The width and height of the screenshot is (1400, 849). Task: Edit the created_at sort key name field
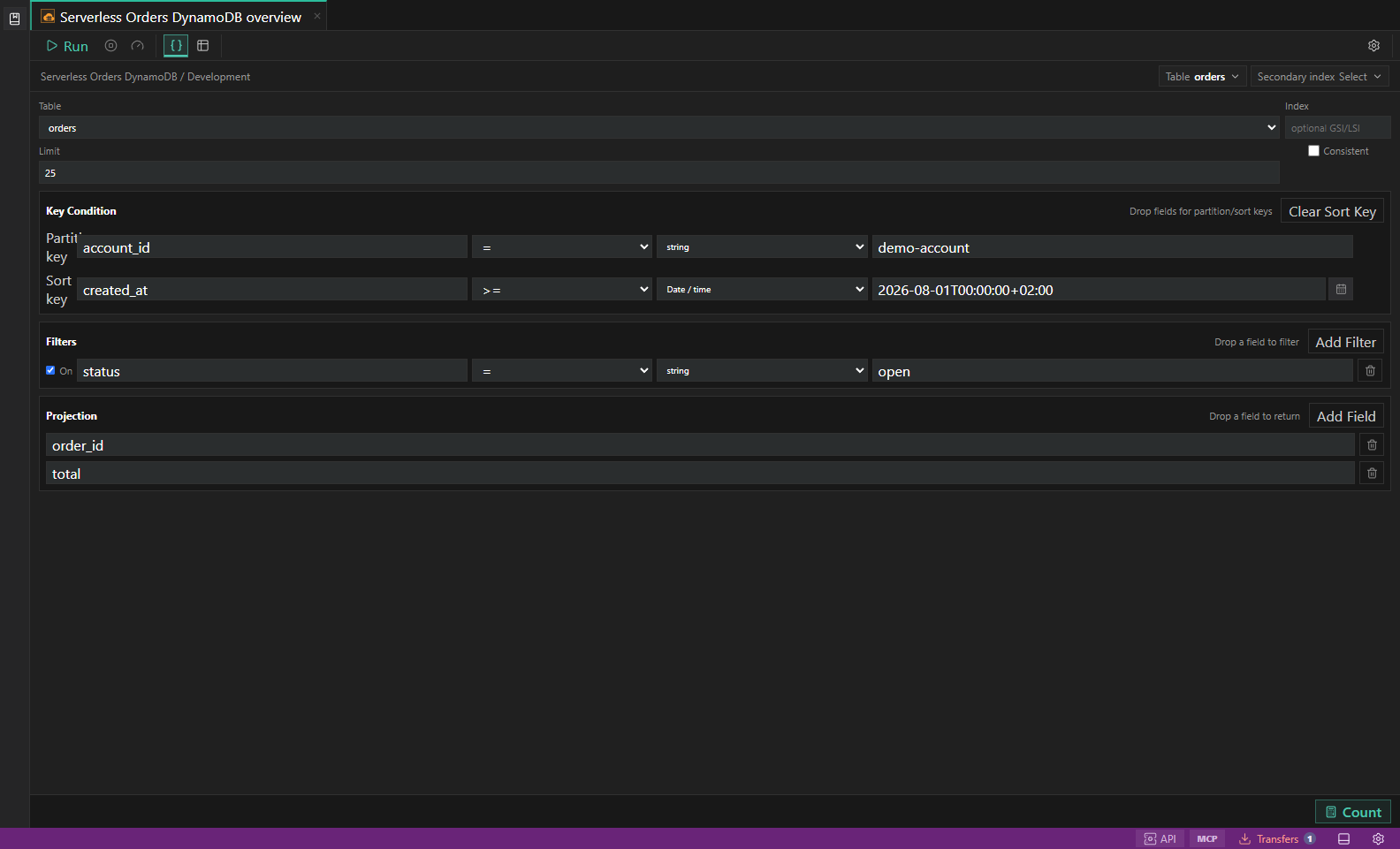[x=272, y=290]
